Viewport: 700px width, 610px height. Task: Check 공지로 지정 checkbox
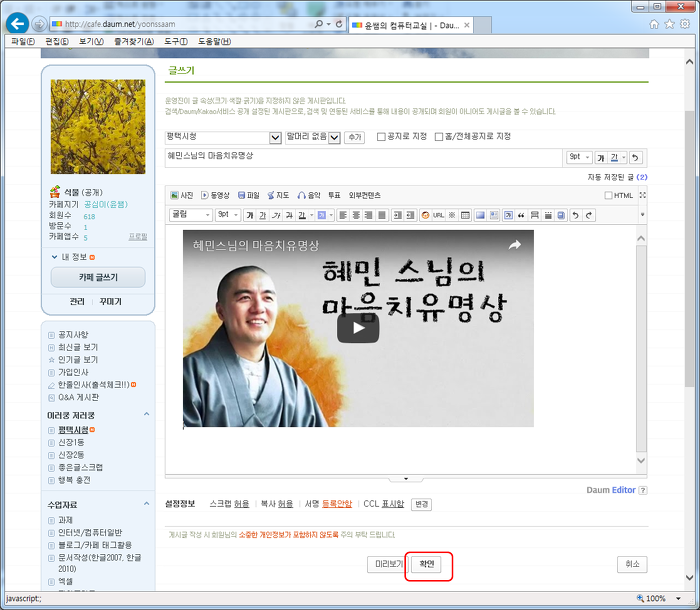[381, 137]
